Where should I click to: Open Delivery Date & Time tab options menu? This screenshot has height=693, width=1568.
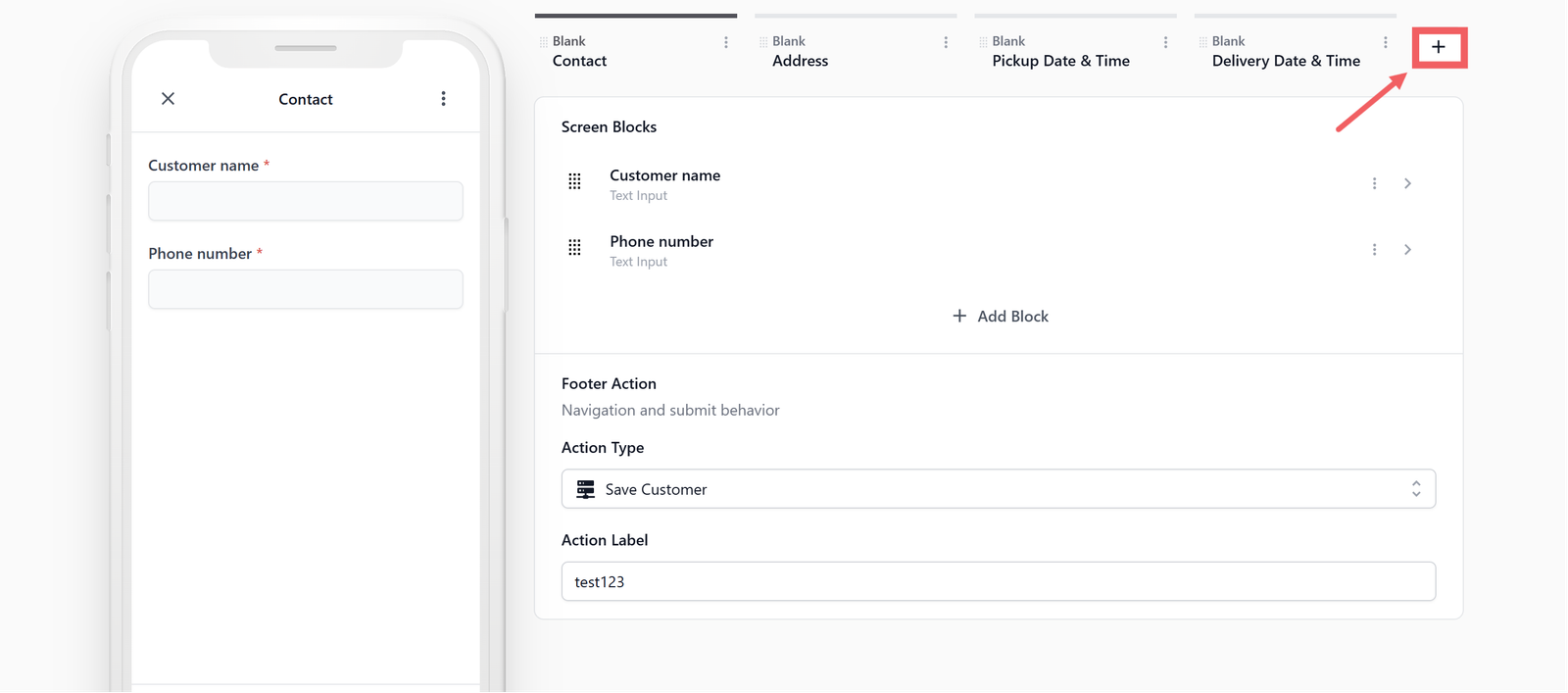(1385, 42)
